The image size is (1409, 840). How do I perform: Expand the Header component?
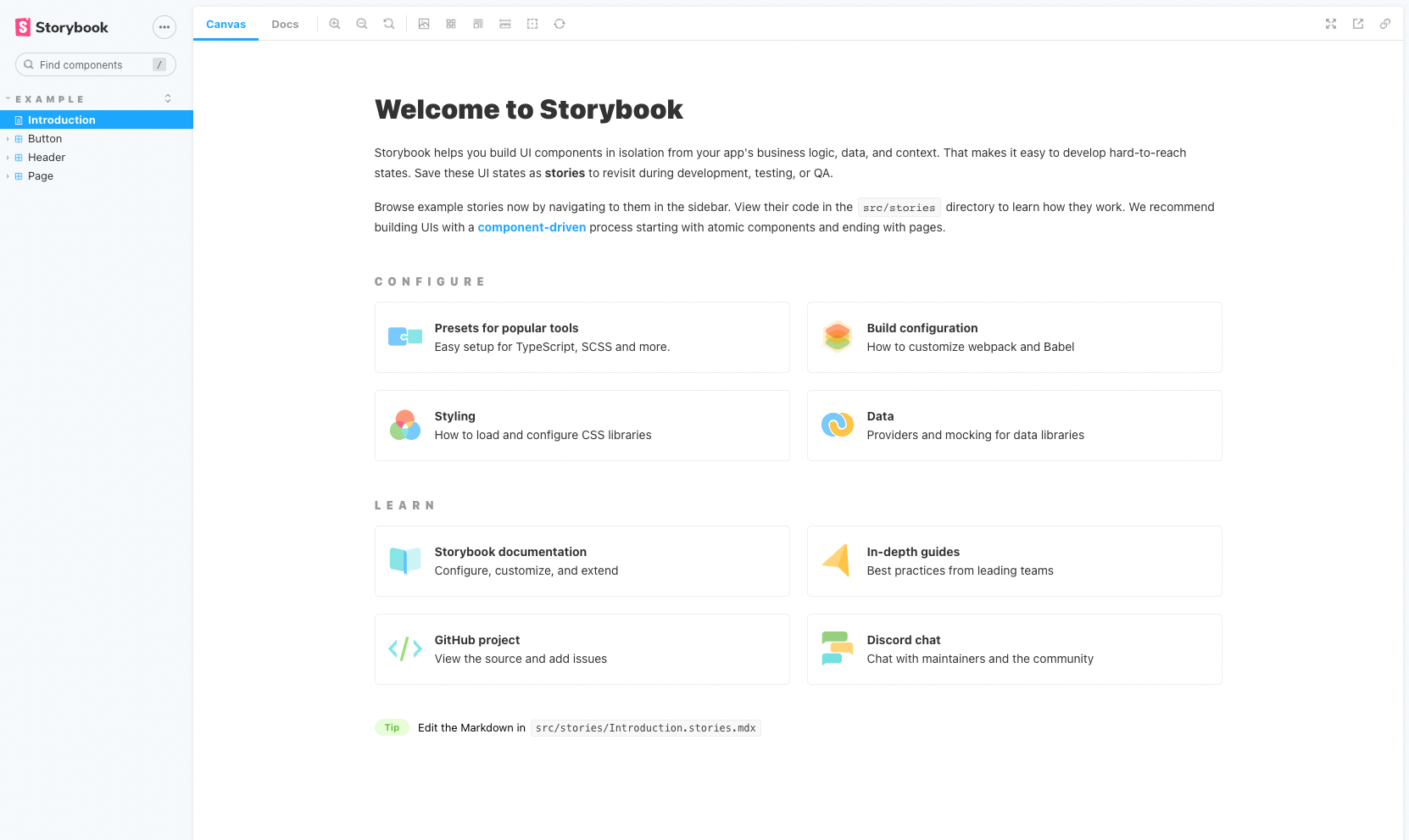tap(97, 157)
